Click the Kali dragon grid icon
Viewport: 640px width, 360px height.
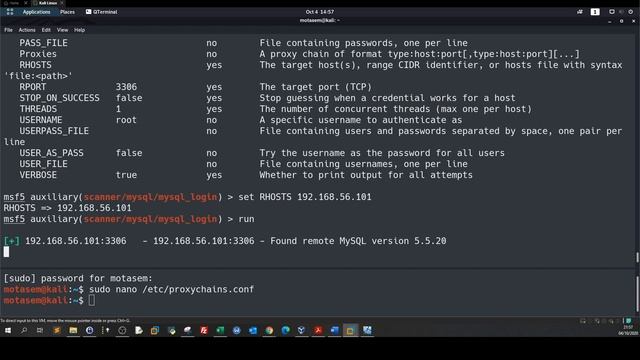click(10, 12)
